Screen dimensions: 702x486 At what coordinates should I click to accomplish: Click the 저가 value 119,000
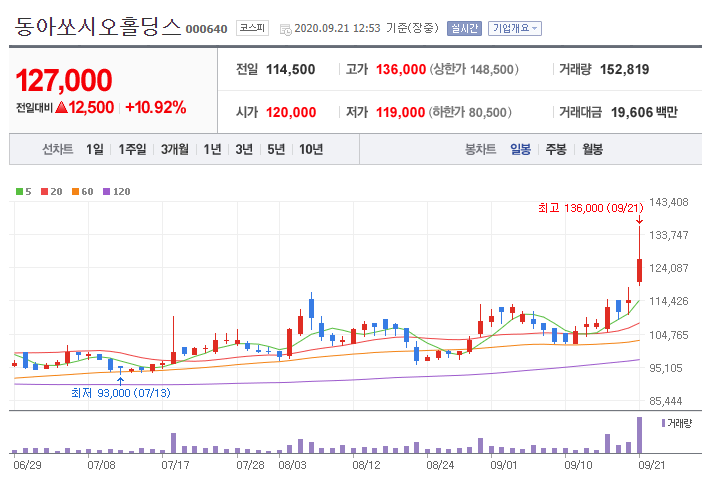[x=400, y=112]
